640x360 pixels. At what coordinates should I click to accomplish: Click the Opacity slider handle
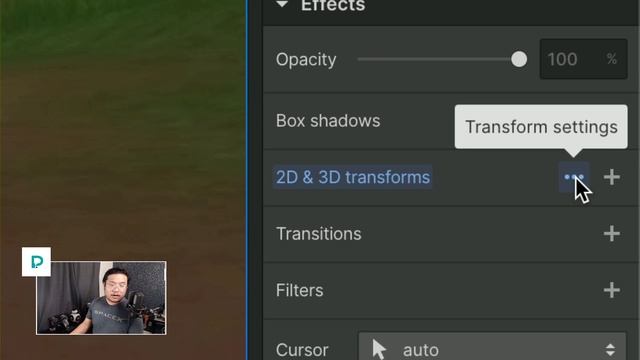[519, 59]
